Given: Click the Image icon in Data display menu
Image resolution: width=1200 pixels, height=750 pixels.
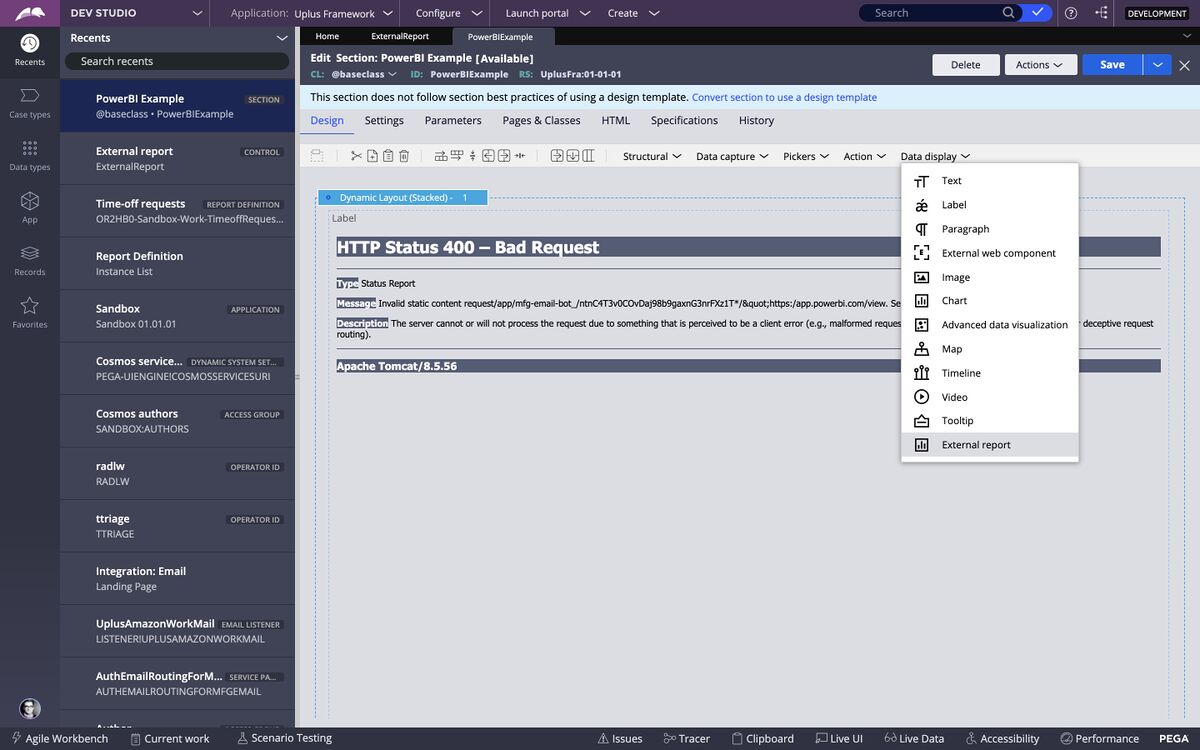Looking at the screenshot, I should click(922, 277).
